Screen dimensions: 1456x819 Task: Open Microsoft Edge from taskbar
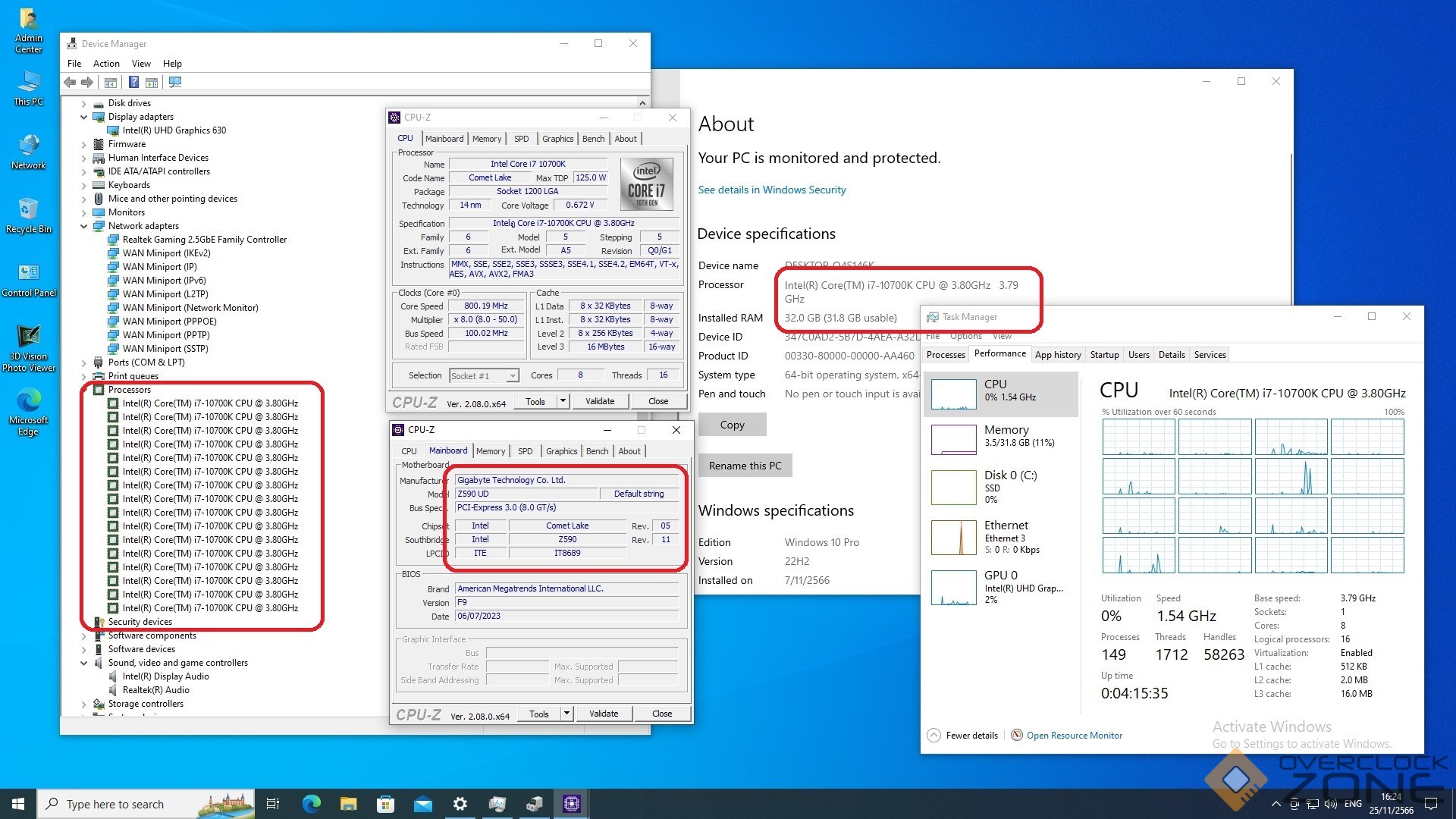[x=311, y=804]
